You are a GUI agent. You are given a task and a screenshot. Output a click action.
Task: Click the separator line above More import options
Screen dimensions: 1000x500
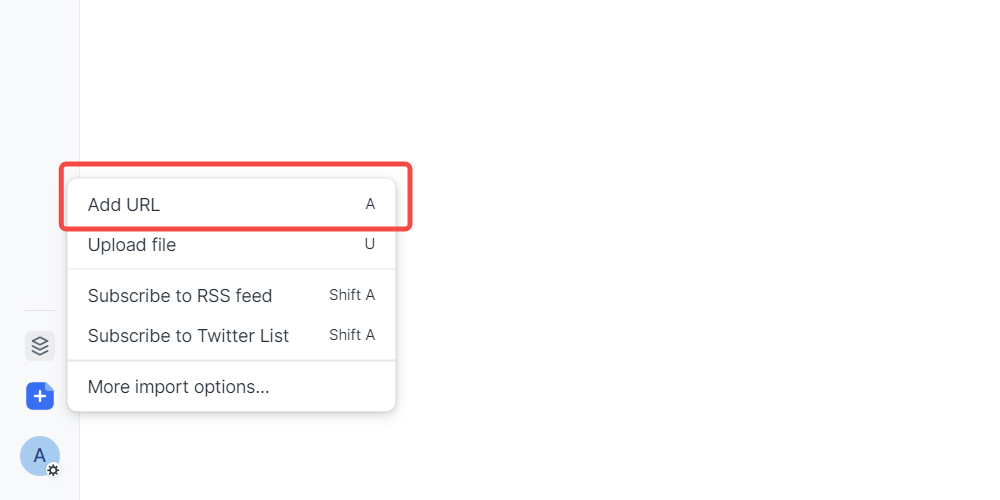(x=231, y=361)
